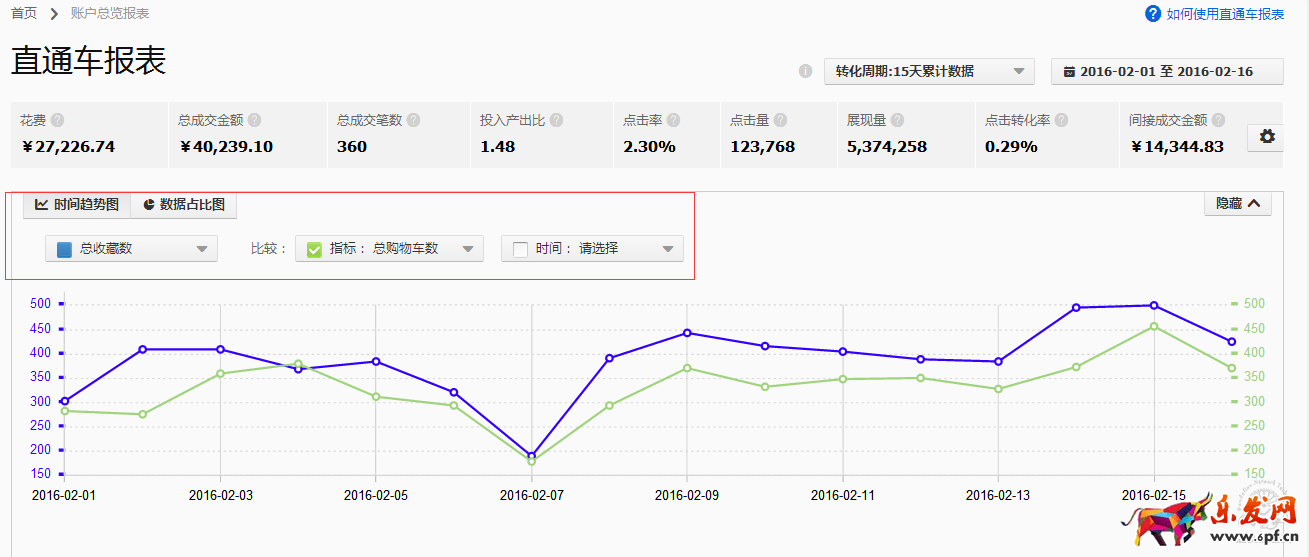Viewport: 1309px width, 557px height.
Task: Collapse chart with 隐藏 button
Action: tap(1238, 203)
